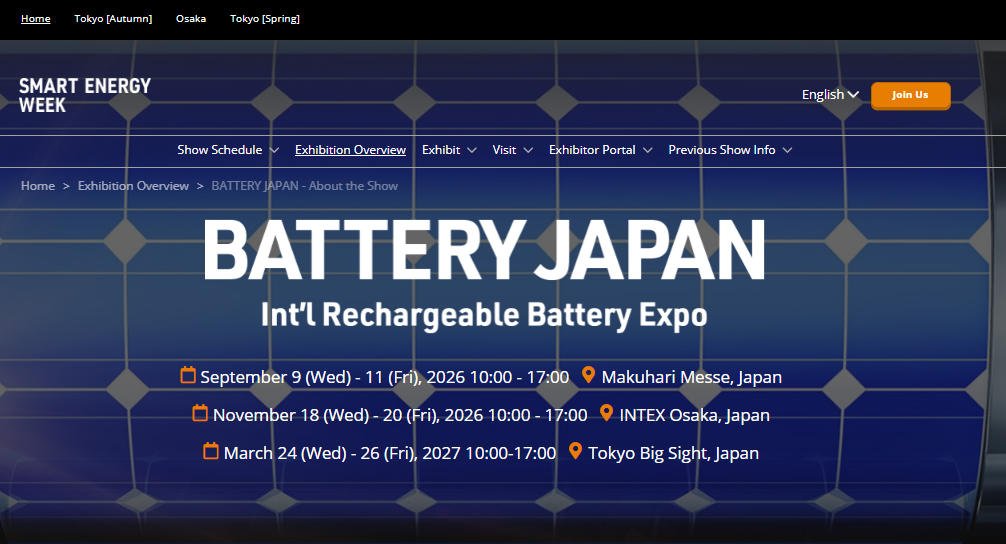Image resolution: width=1006 pixels, height=544 pixels.
Task: Click the orange Join Us button
Action: [910, 96]
